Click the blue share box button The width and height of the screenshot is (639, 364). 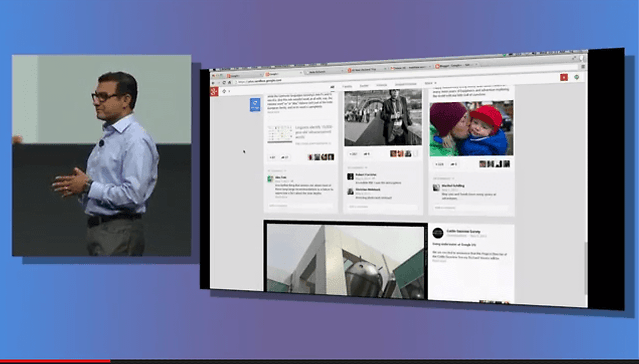click(x=255, y=105)
